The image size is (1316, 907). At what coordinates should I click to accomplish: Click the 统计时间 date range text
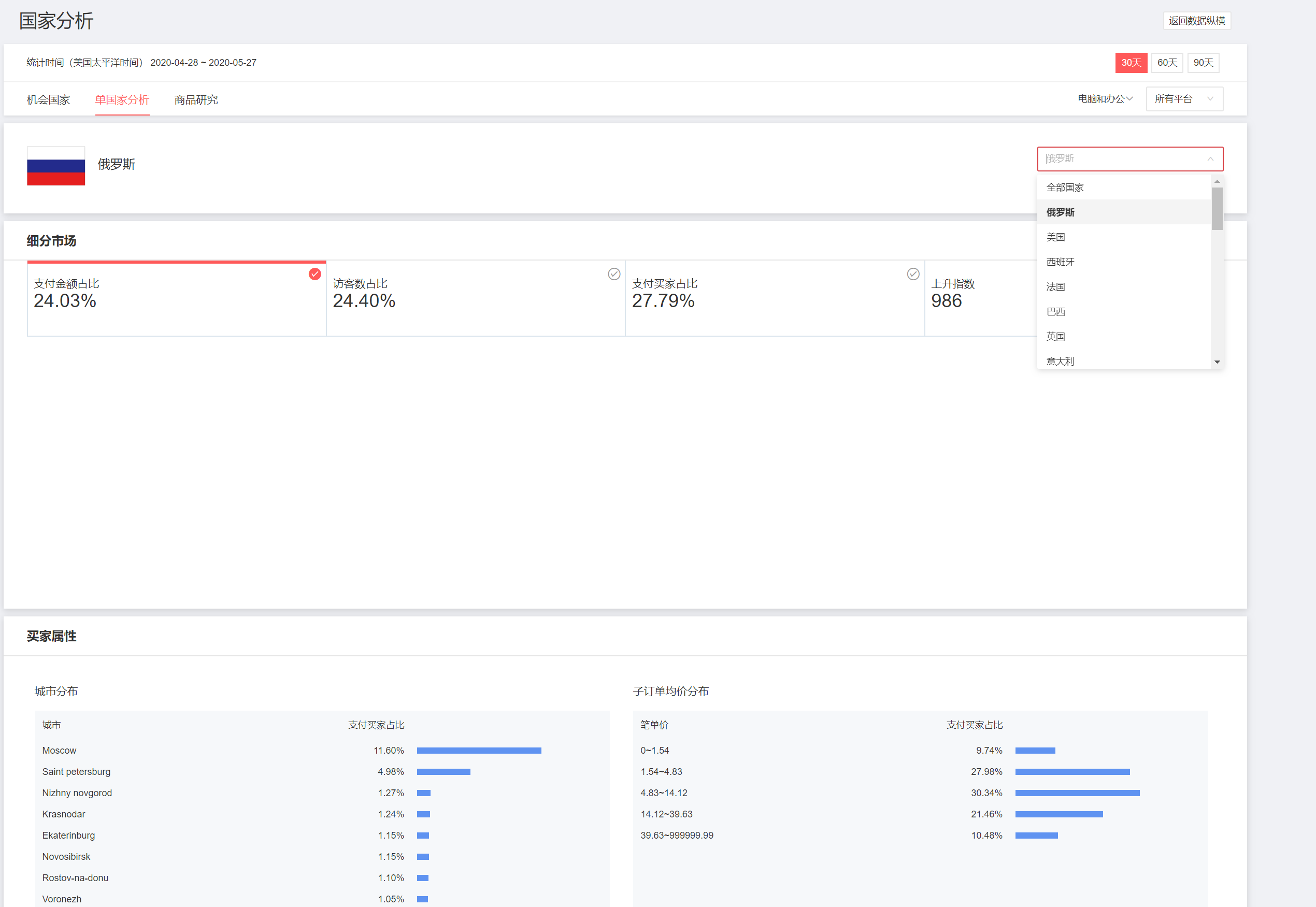tap(141, 63)
